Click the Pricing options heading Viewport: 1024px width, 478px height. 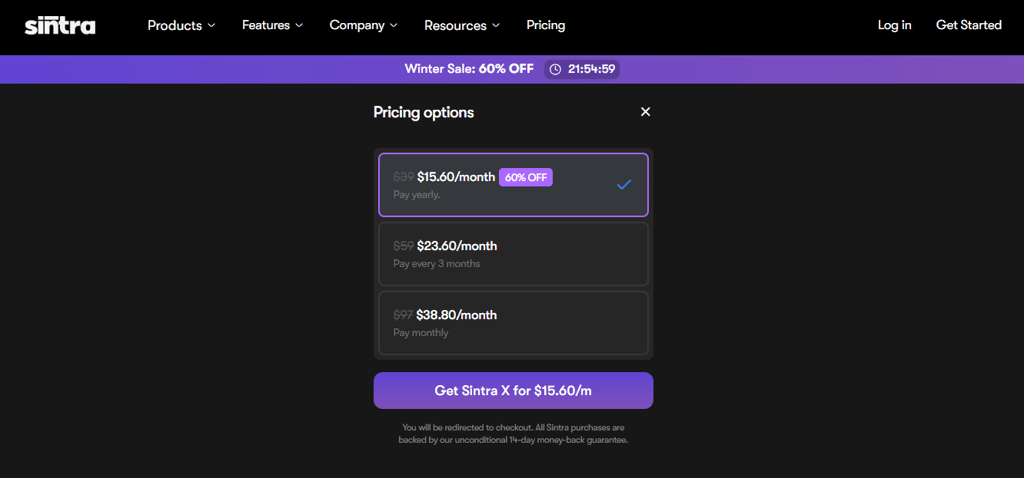pyautogui.click(x=424, y=112)
